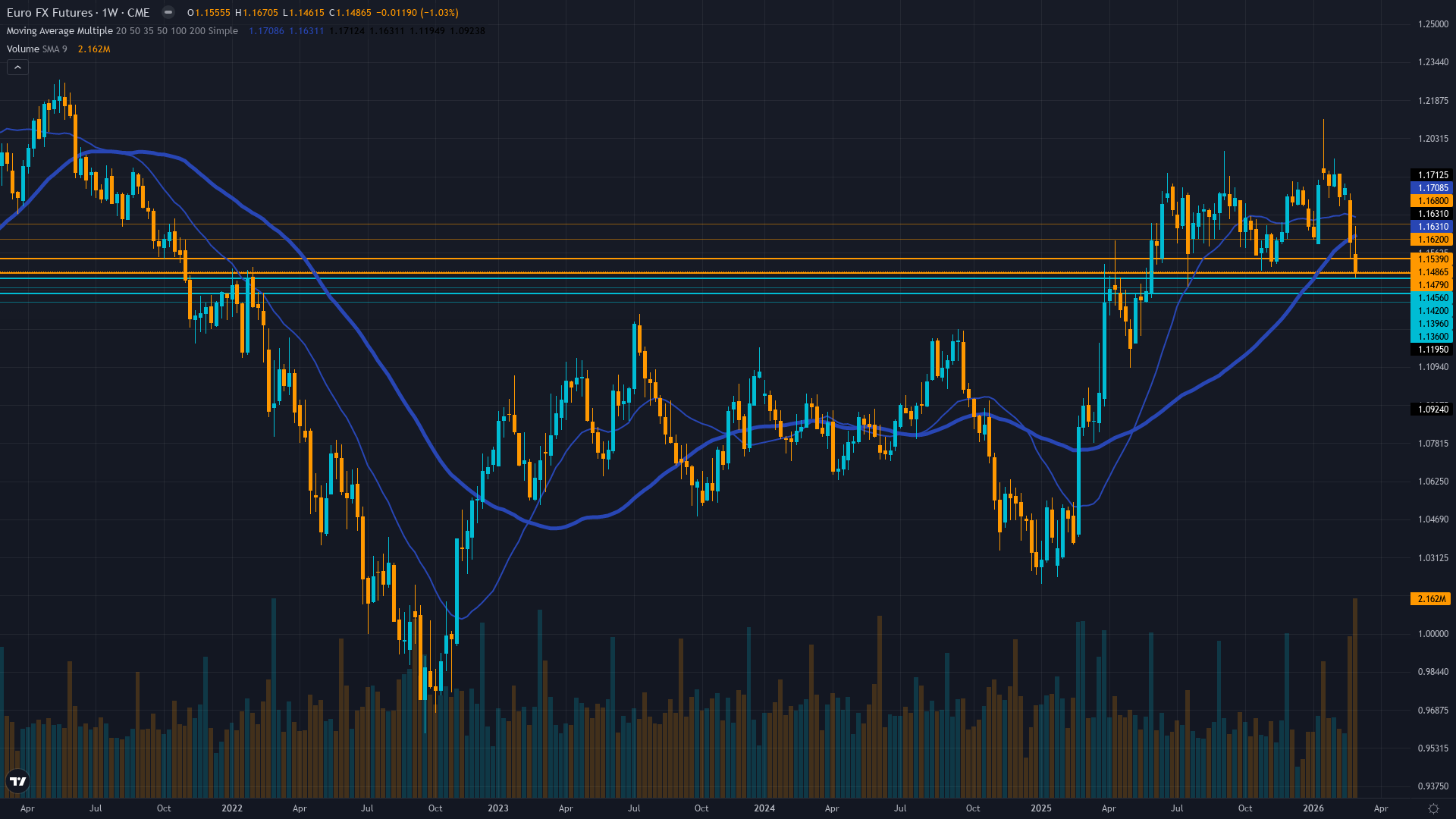
Task: Collapse the indicator legend with the chevron
Action: pos(17,67)
